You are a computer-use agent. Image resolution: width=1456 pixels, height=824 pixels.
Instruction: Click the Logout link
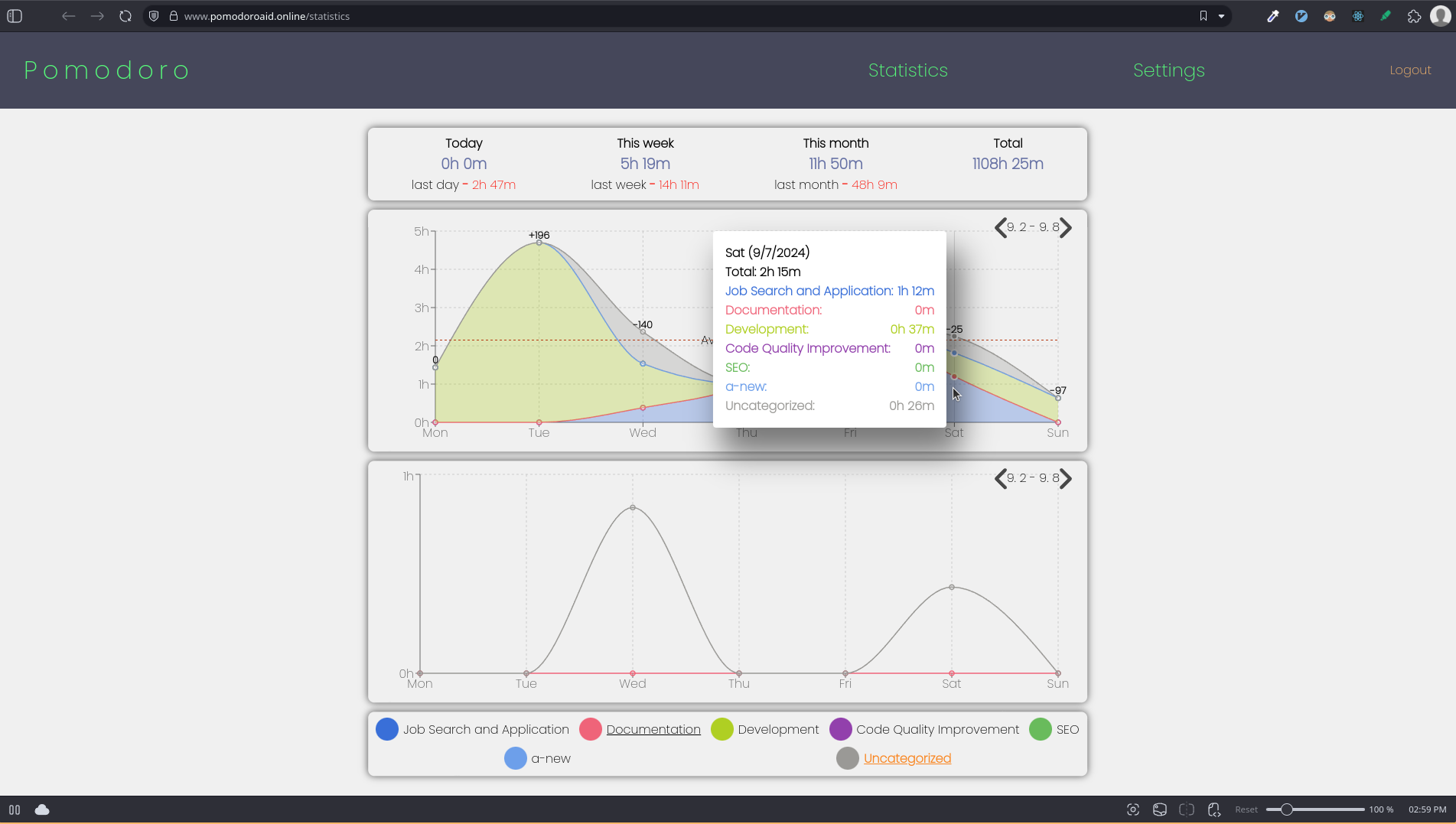[1409, 70]
